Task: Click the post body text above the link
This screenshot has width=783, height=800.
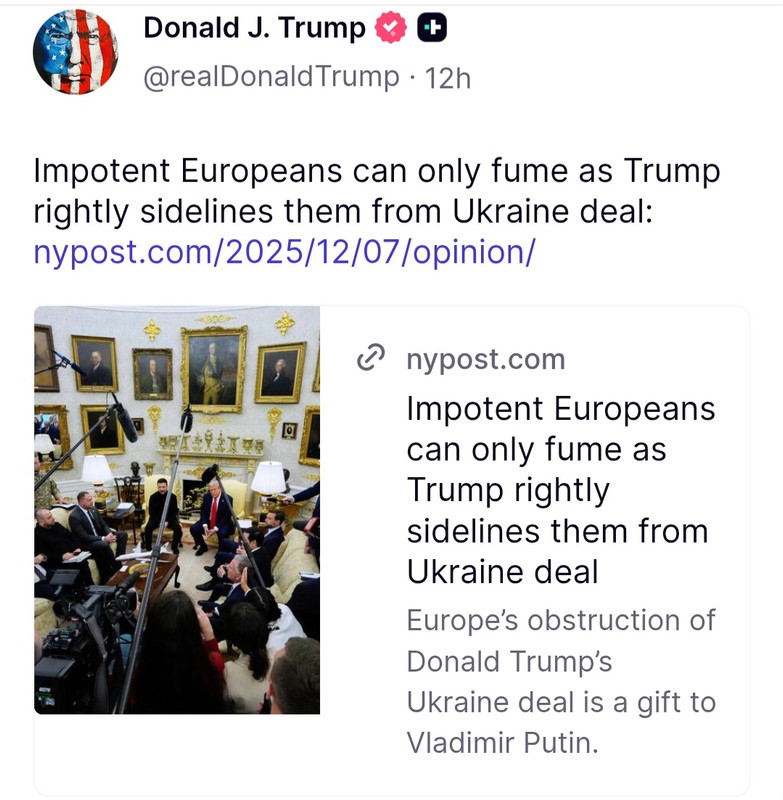Action: [376, 191]
